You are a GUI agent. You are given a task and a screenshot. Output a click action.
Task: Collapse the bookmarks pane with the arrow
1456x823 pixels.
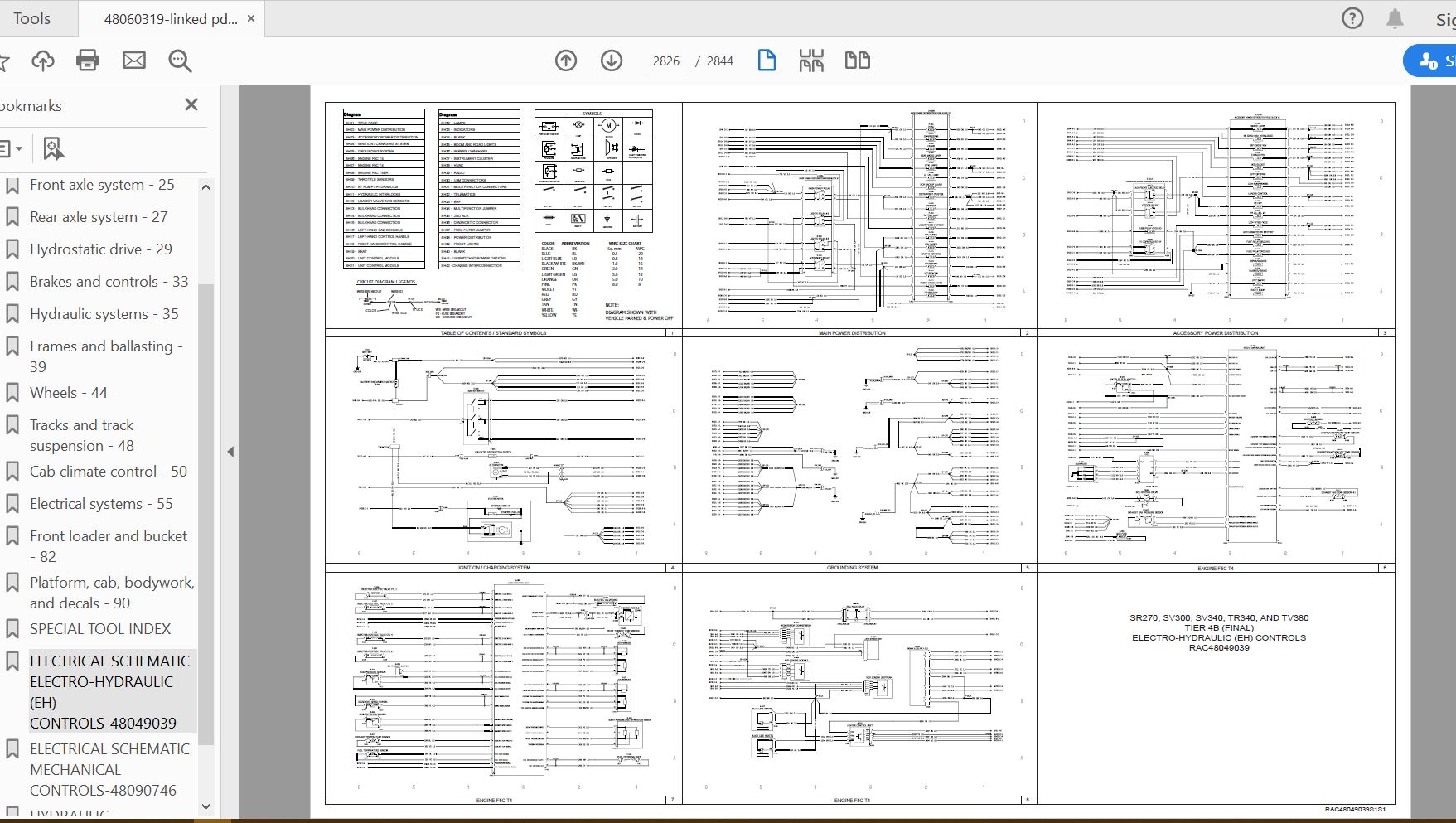230,452
